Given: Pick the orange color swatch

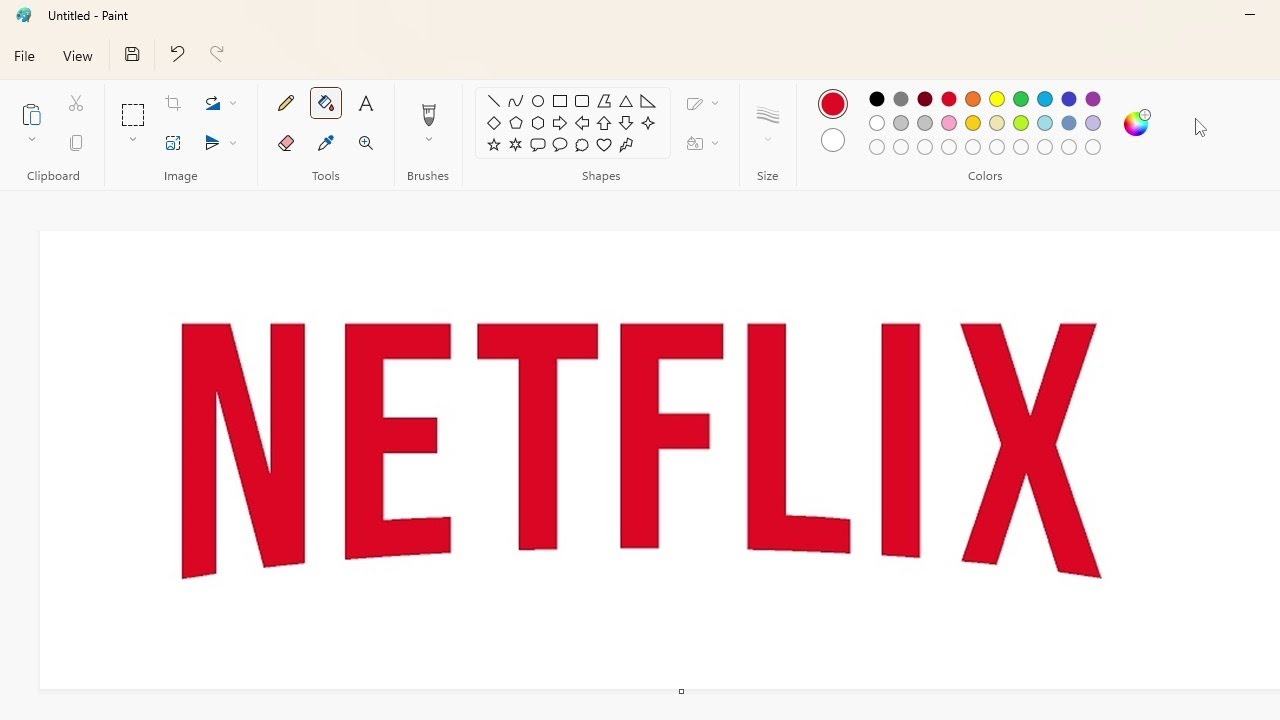Looking at the screenshot, I should click(973, 99).
